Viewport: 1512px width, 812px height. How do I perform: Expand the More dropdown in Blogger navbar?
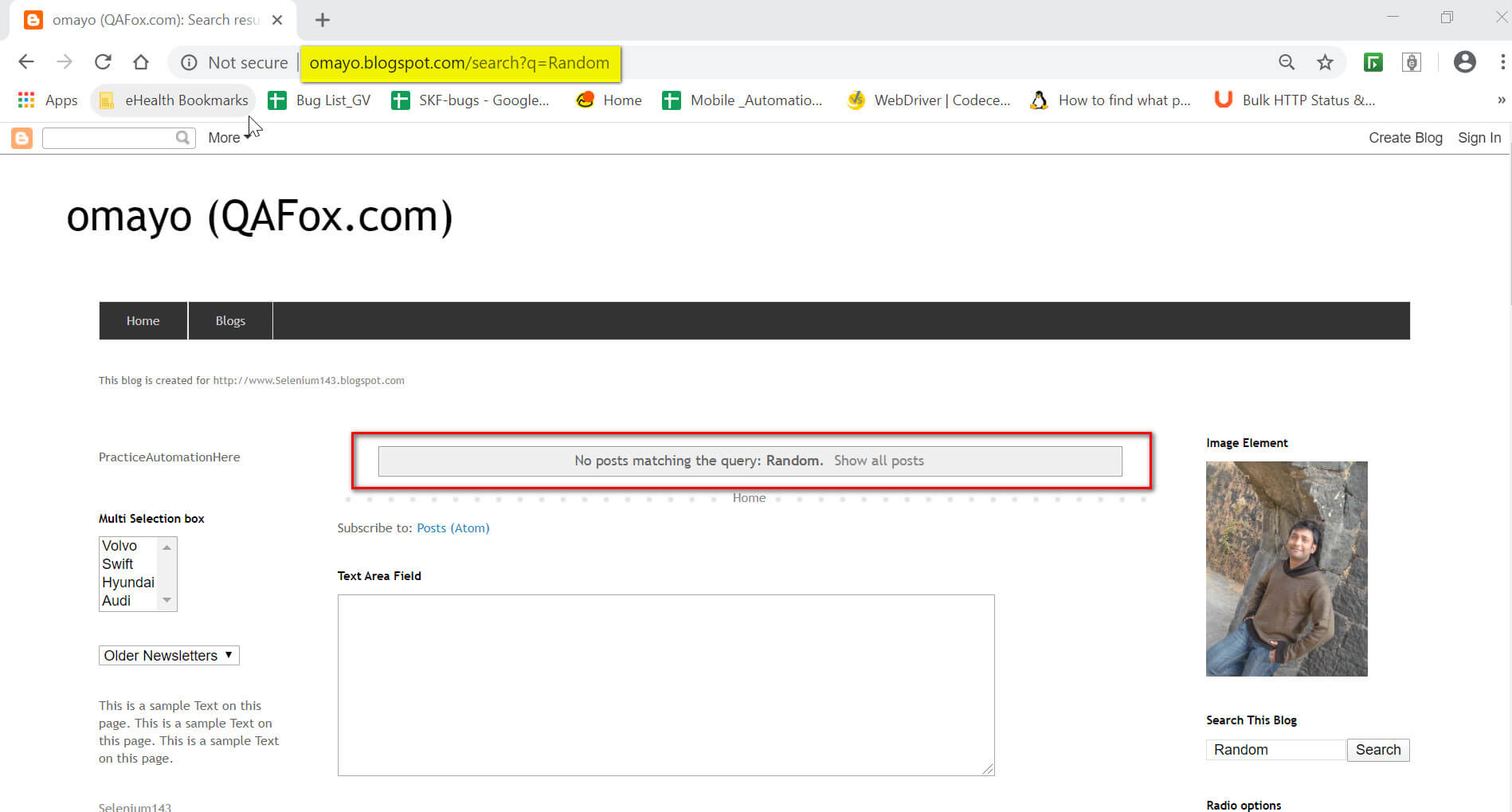(229, 138)
